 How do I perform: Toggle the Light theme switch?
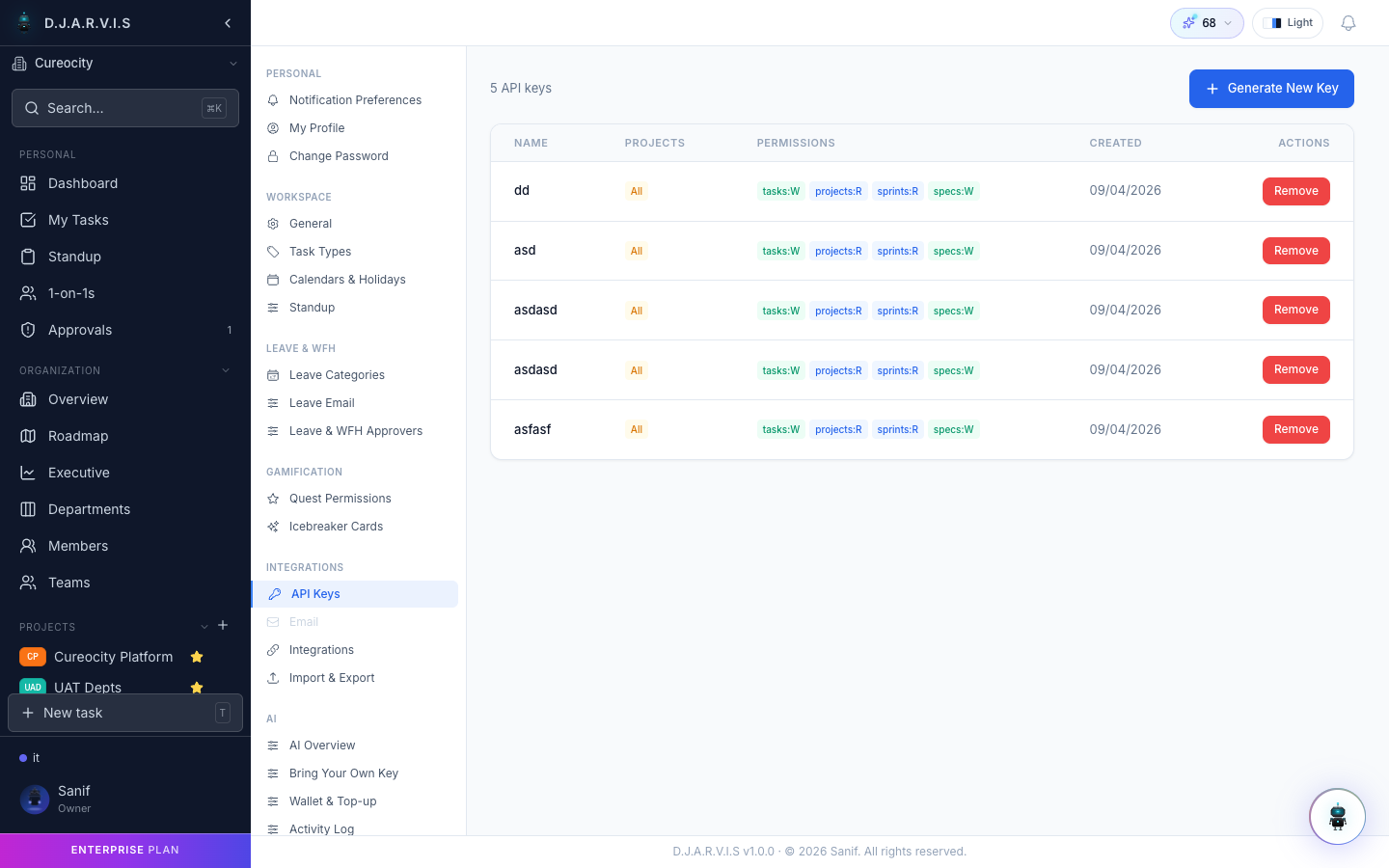pyautogui.click(x=1288, y=23)
